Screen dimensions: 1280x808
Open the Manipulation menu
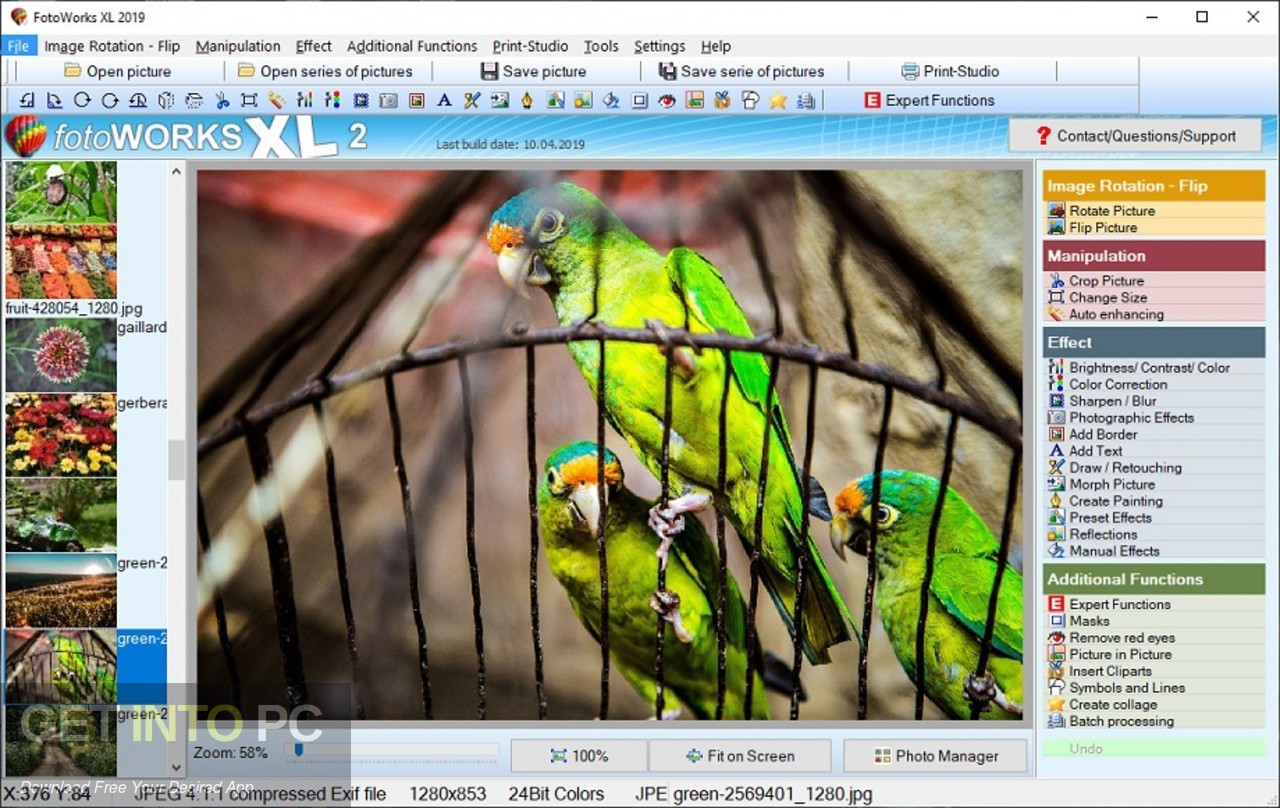[238, 46]
